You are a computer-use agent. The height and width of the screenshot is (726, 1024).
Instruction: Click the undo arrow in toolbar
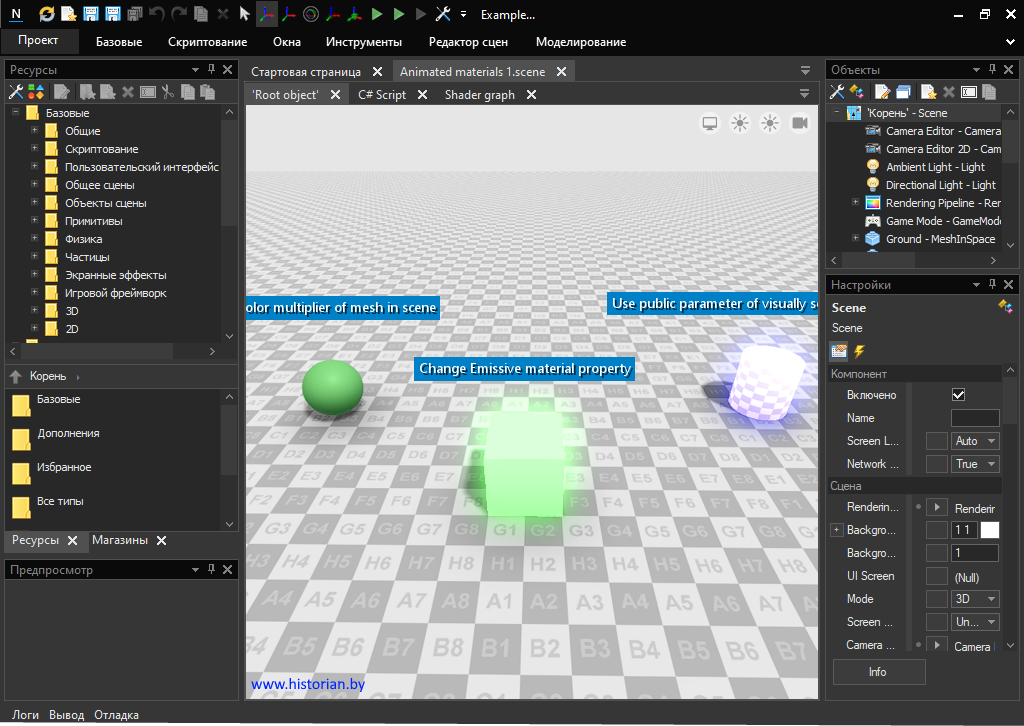[x=156, y=14]
